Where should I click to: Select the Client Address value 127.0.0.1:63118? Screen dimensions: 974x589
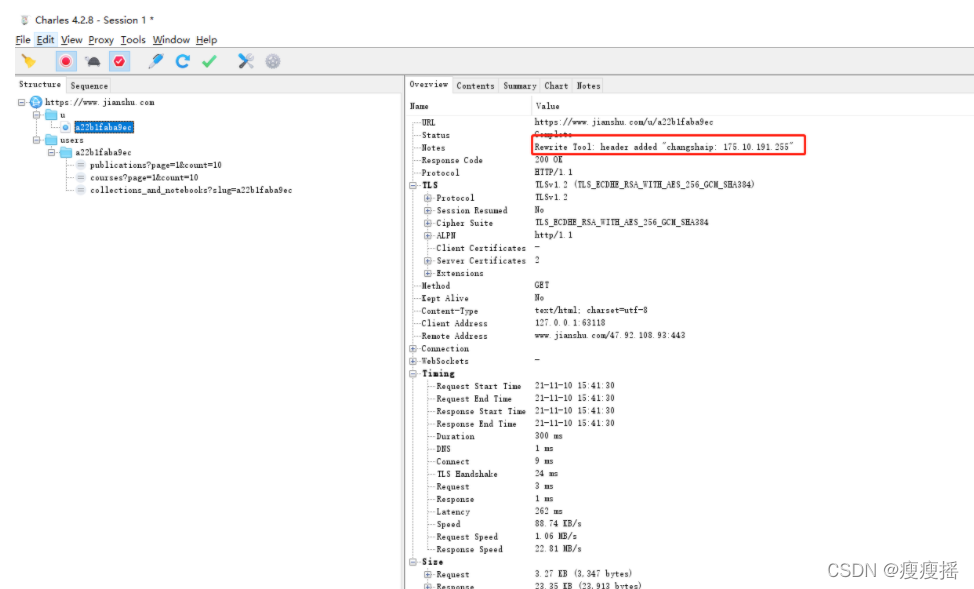[x=570, y=323]
